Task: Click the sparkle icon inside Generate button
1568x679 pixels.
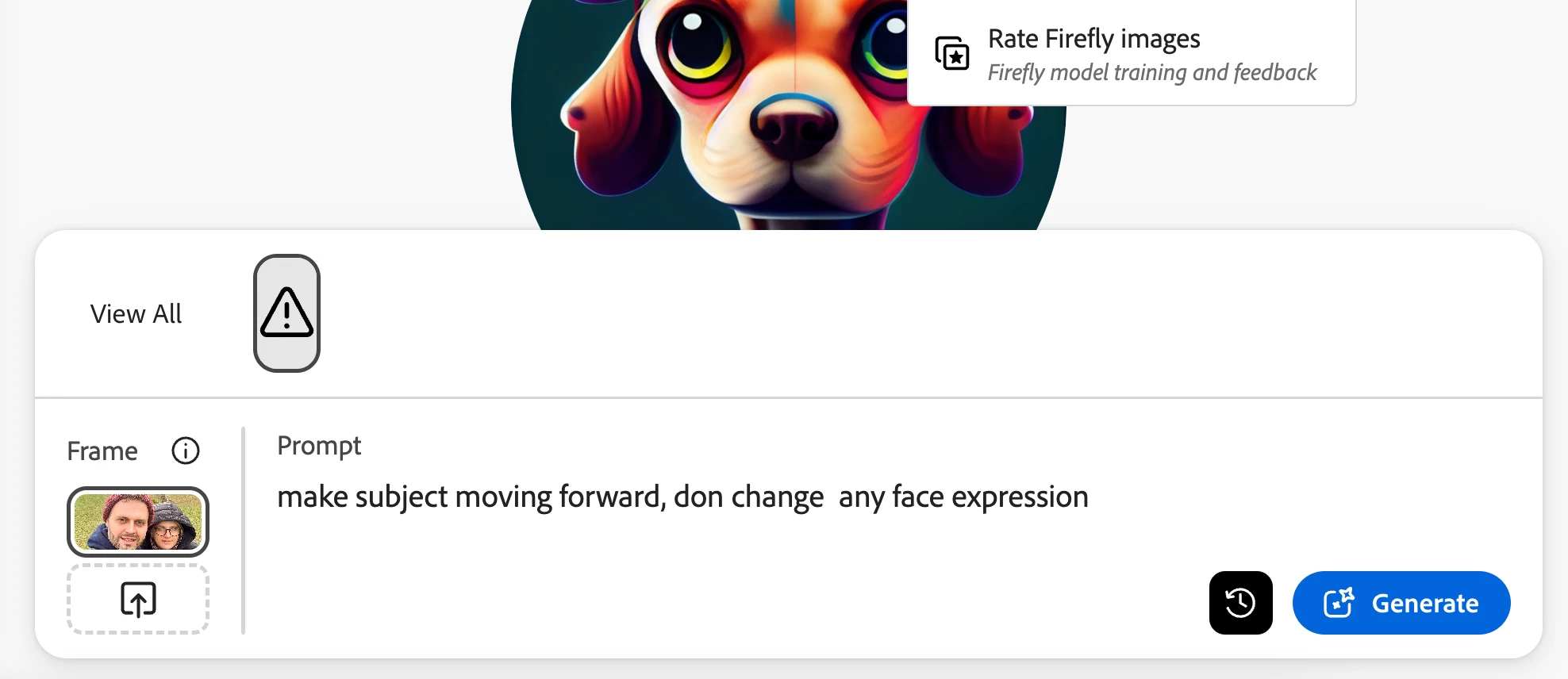Action: [x=1339, y=603]
